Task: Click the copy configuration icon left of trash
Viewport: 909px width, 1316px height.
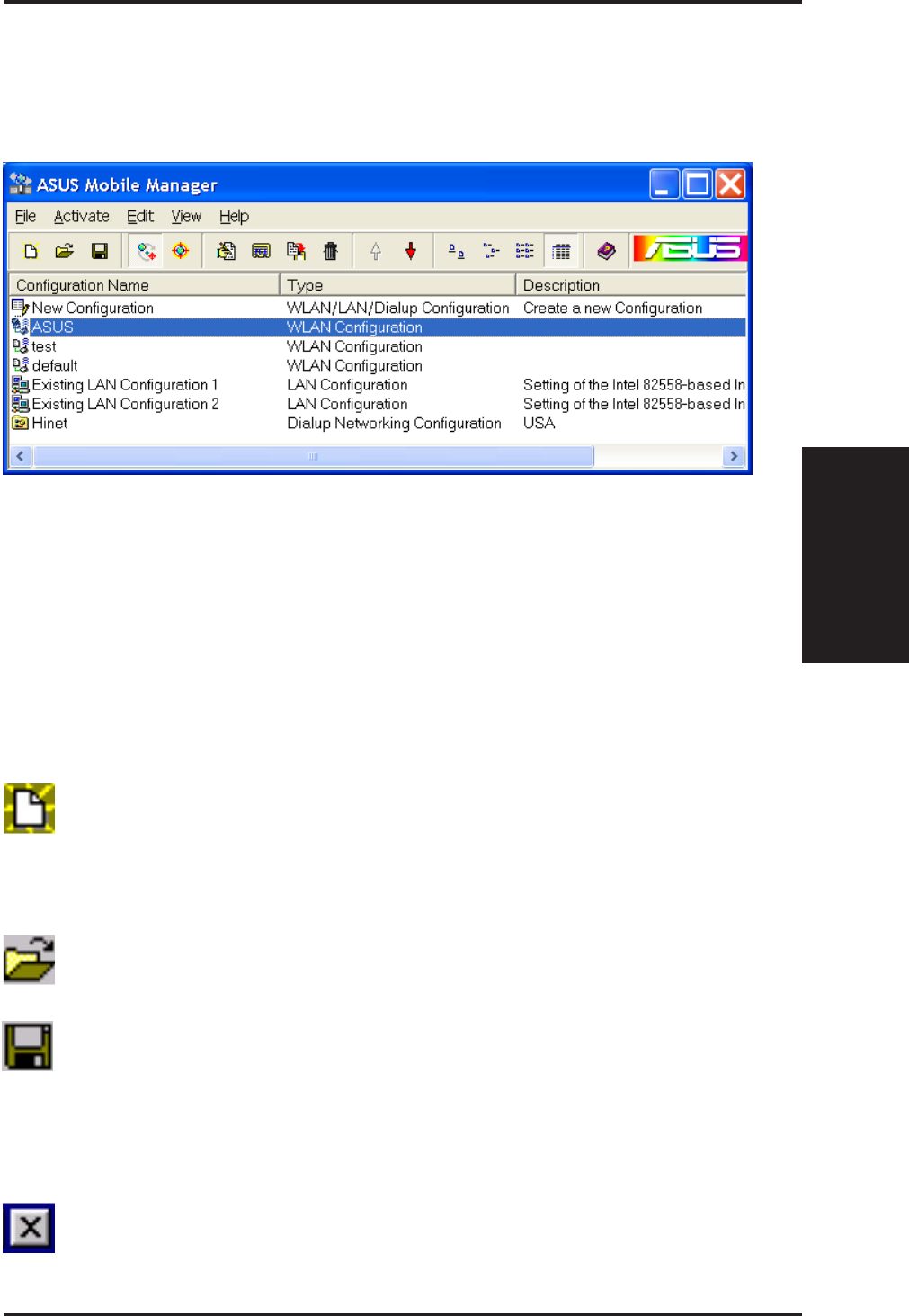Action: click(296, 251)
